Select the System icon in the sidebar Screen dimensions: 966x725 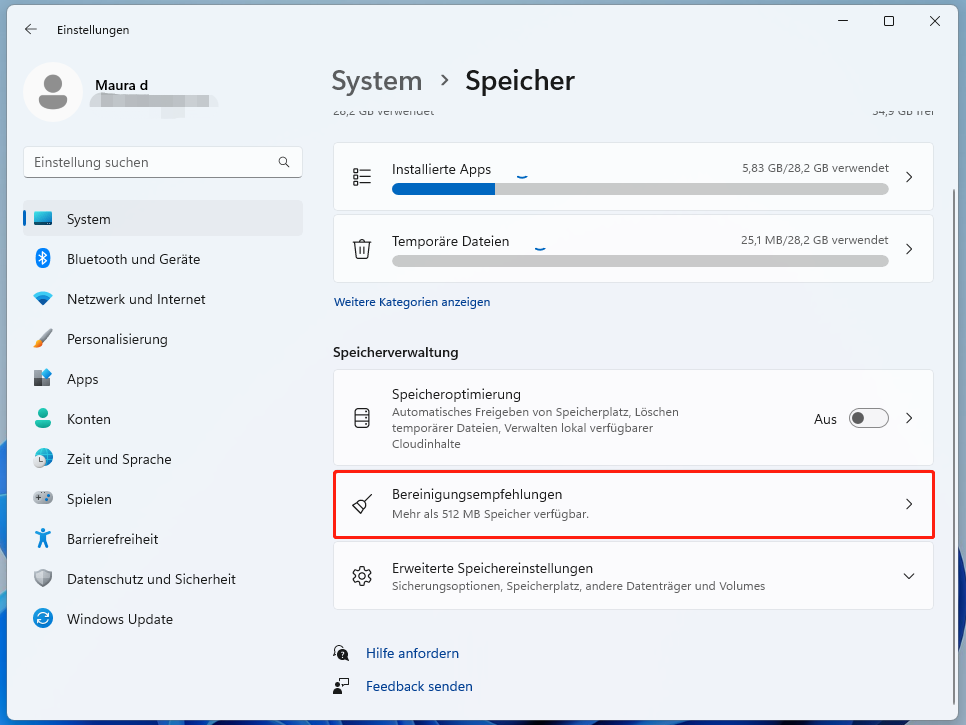click(x=44, y=218)
